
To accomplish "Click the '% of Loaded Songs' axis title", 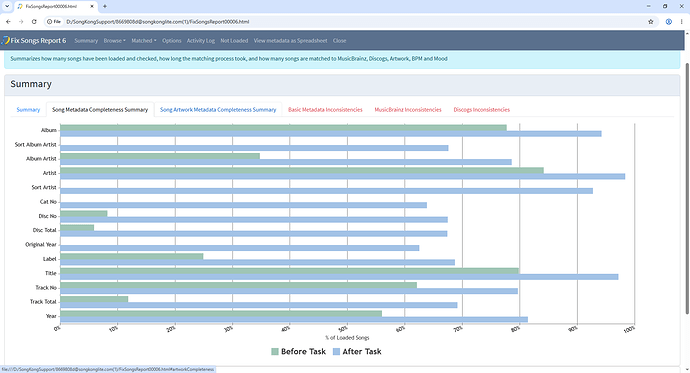I will tap(347, 338).
